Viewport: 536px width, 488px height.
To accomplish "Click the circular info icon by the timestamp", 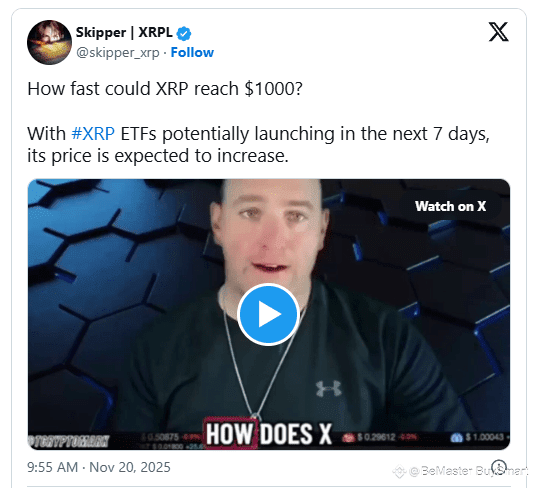I will (499, 467).
